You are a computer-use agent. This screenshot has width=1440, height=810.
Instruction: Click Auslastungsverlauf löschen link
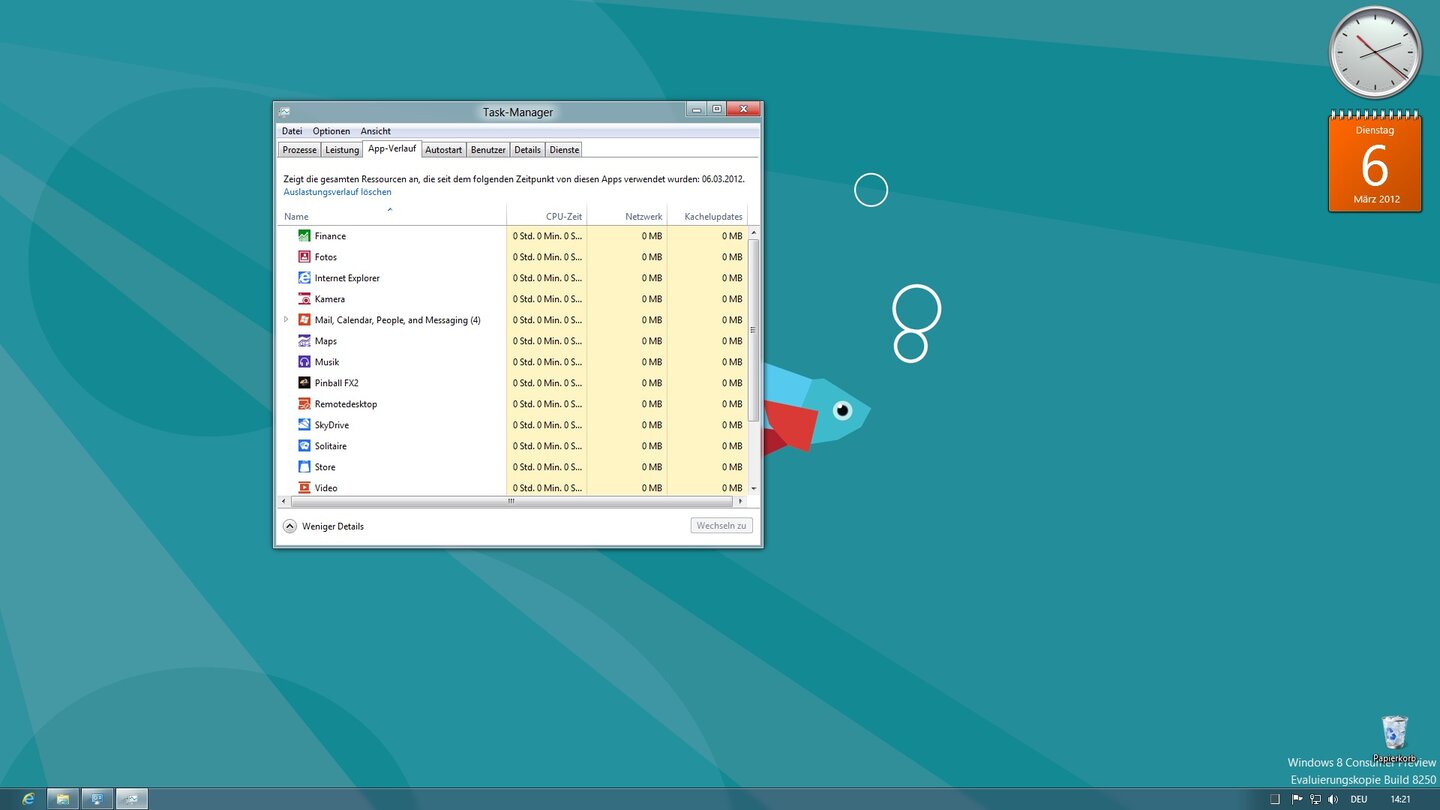(x=337, y=192)
